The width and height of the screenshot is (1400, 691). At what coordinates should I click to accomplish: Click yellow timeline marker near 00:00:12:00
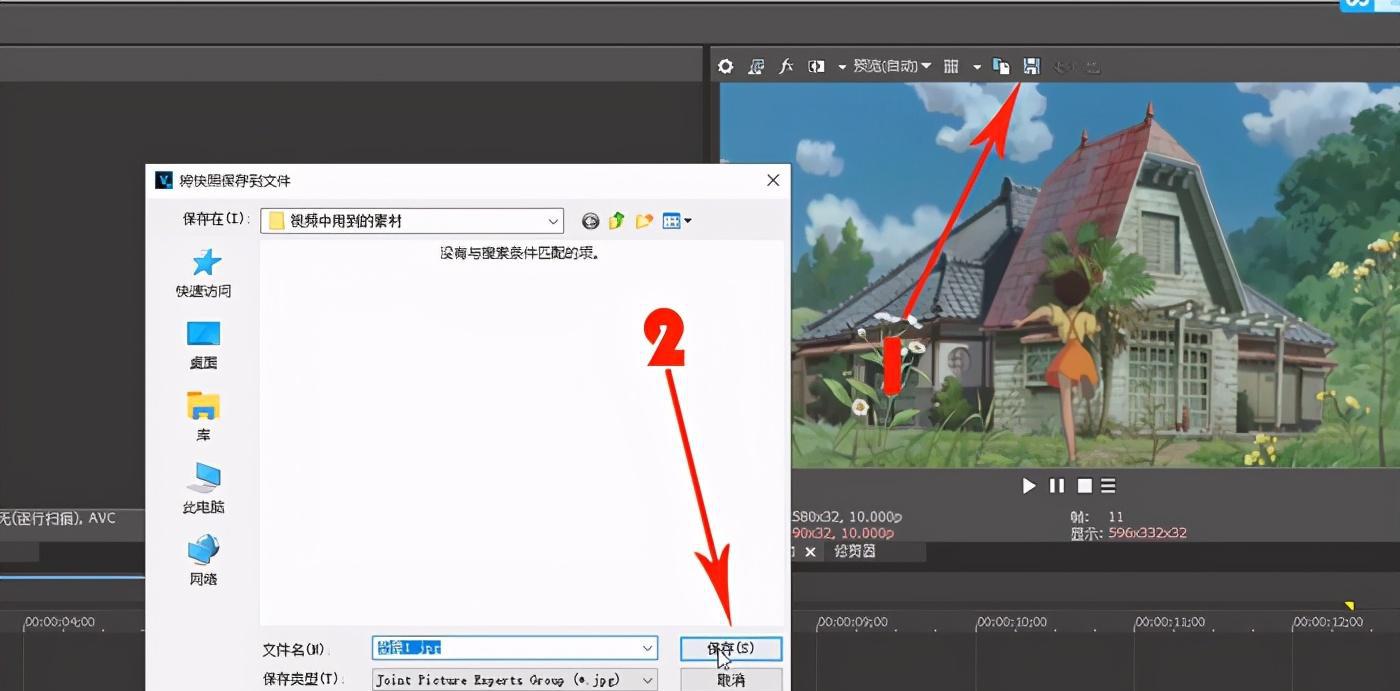[x=1349, y=606]
